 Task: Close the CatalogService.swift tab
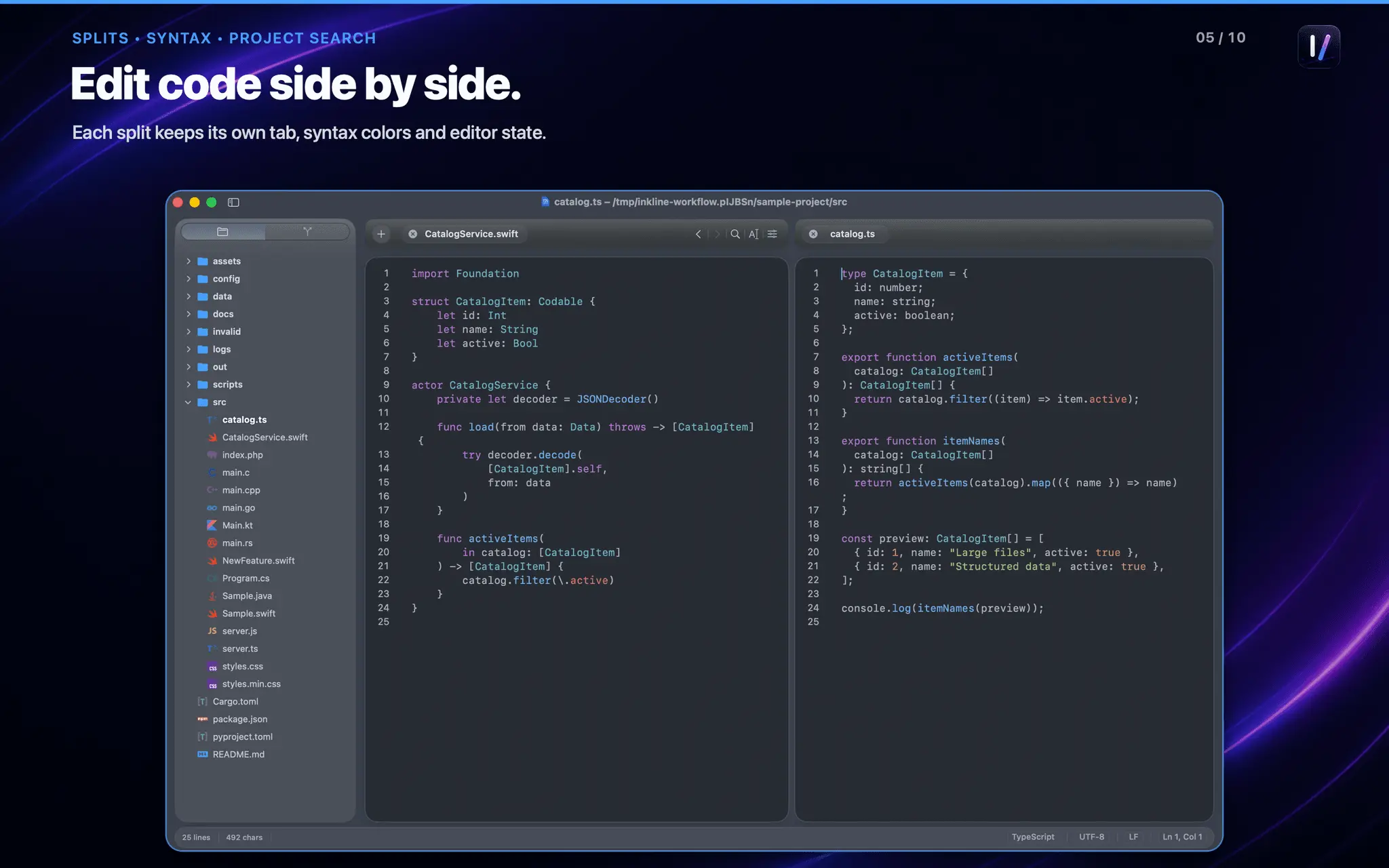click(412, 234)
